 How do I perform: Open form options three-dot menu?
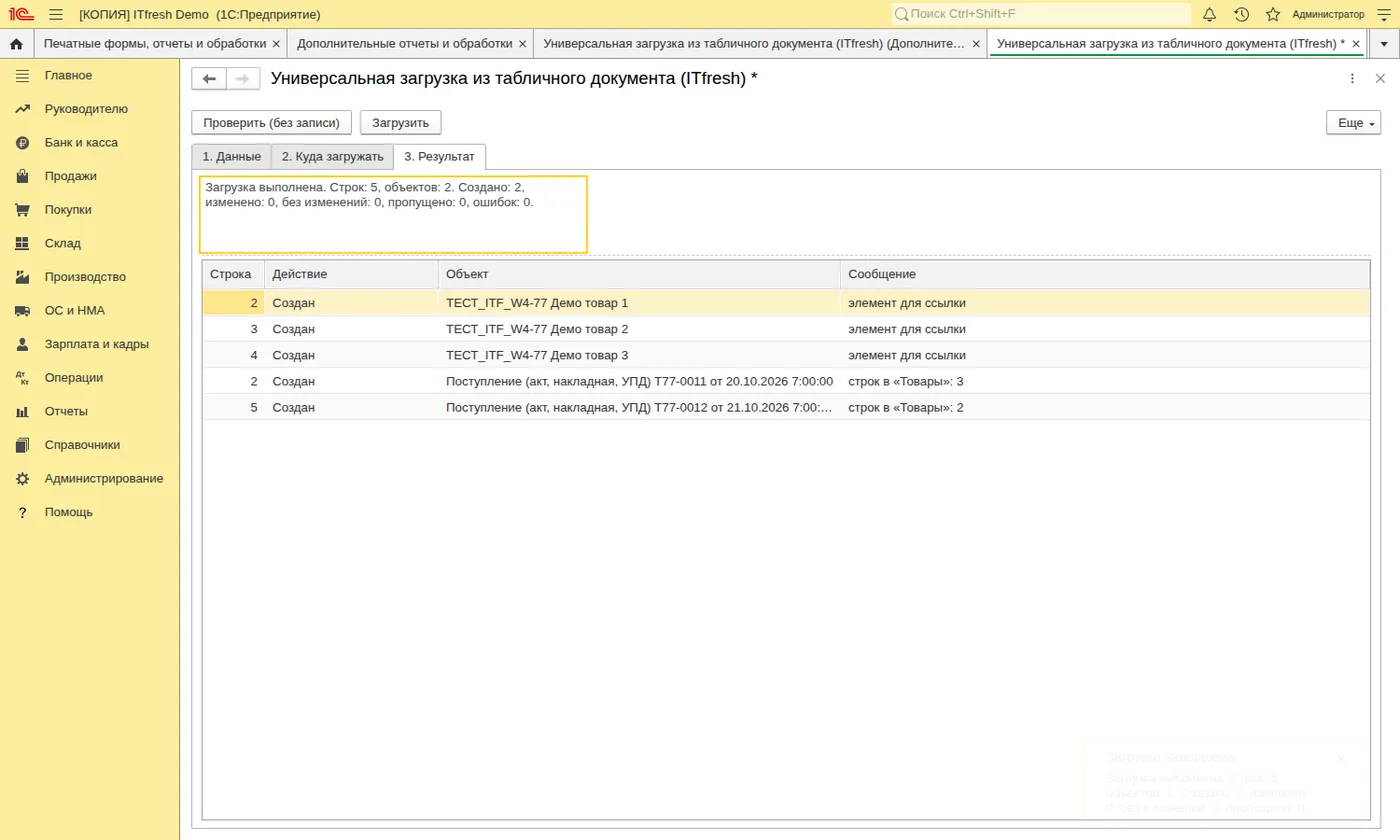tap(1352, 79)
